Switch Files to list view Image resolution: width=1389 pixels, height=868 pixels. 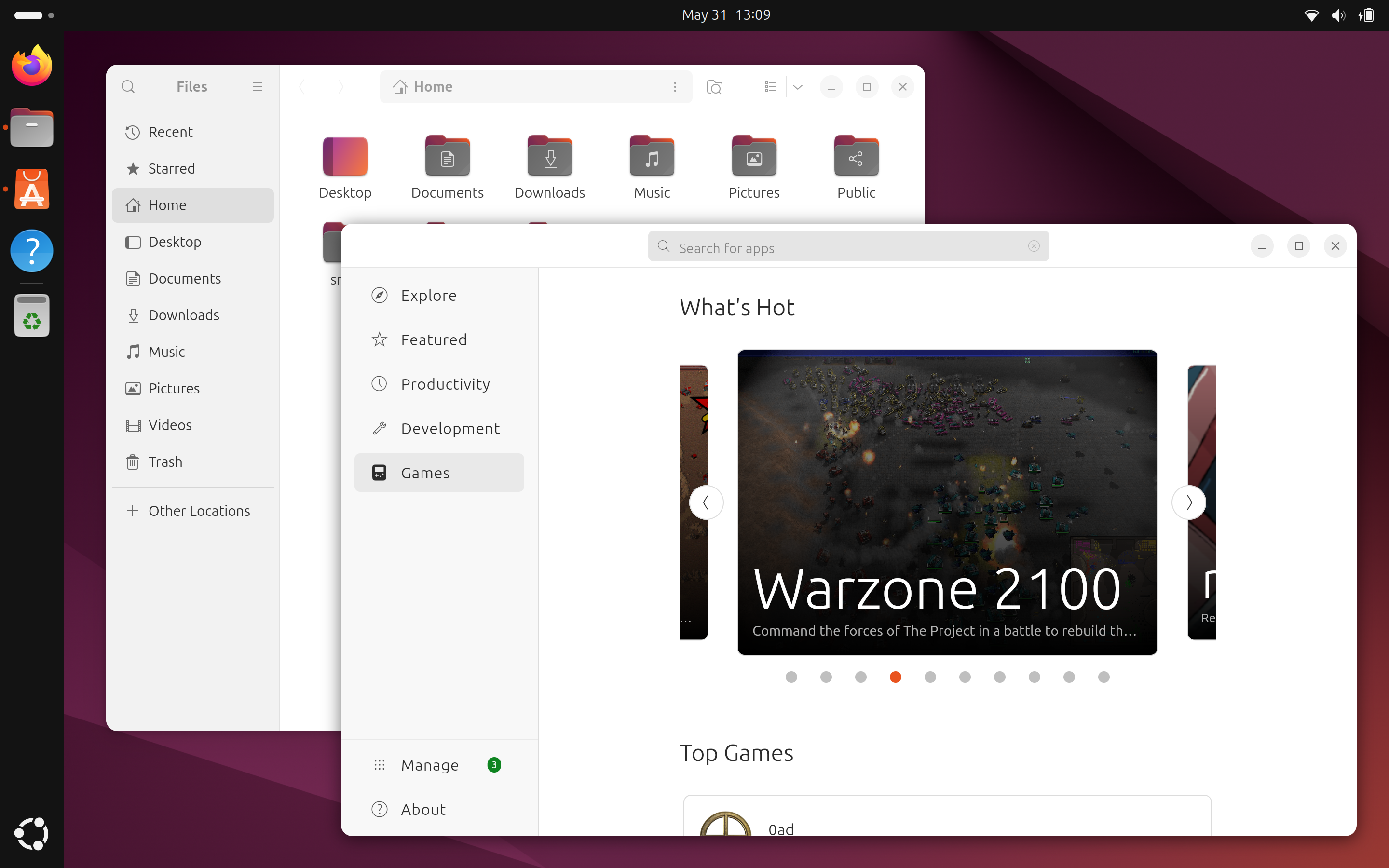[770, 87]
